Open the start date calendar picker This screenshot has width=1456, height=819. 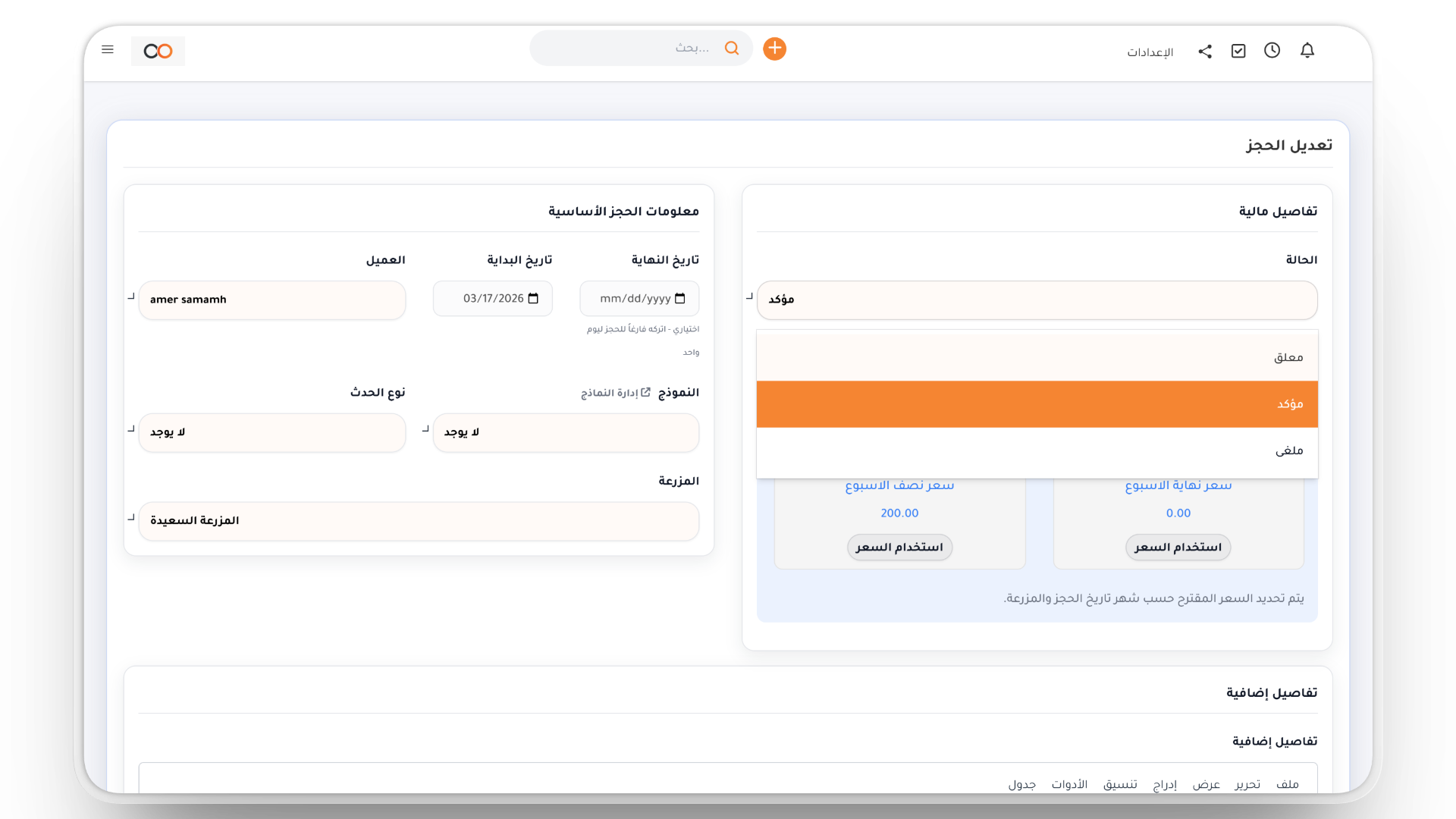coord(532,298)
